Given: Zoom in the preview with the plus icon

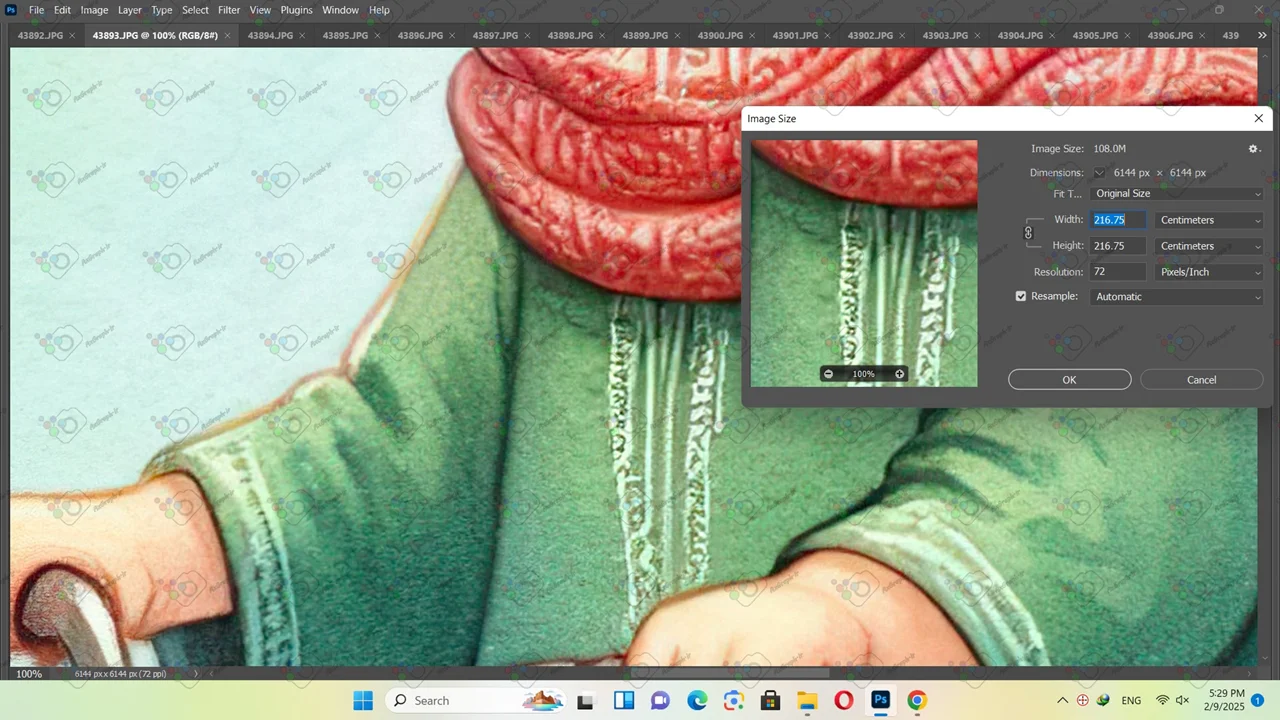Looking at the screenshot, I should [899, 374].
